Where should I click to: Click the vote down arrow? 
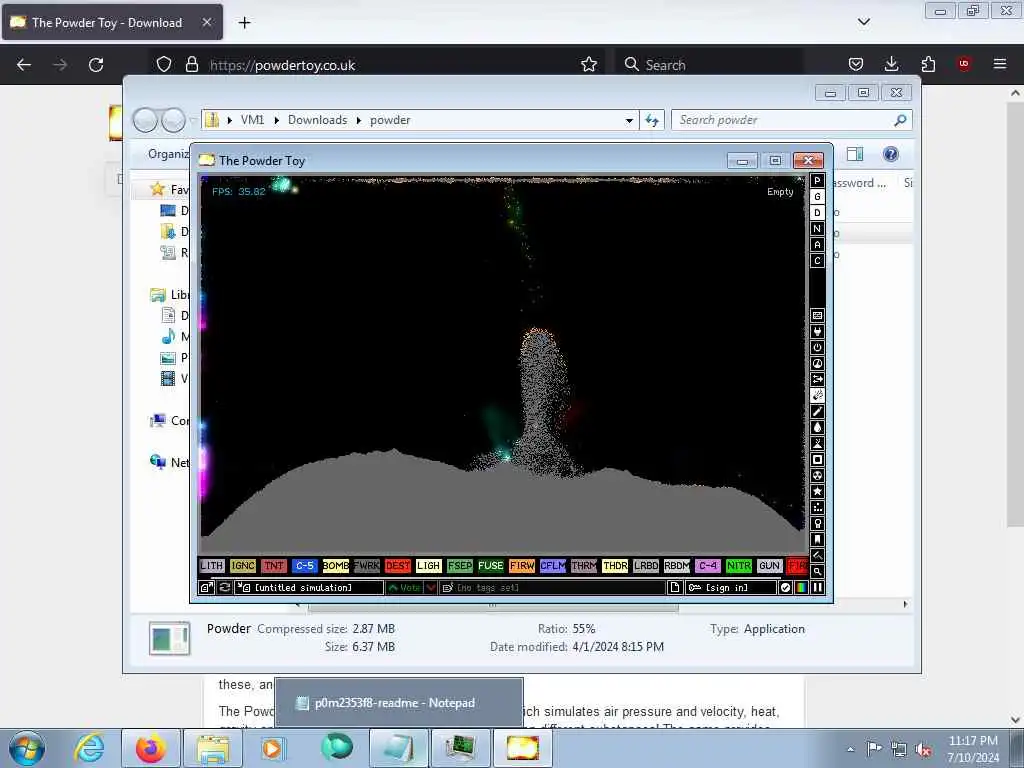[x=431, y=588]
